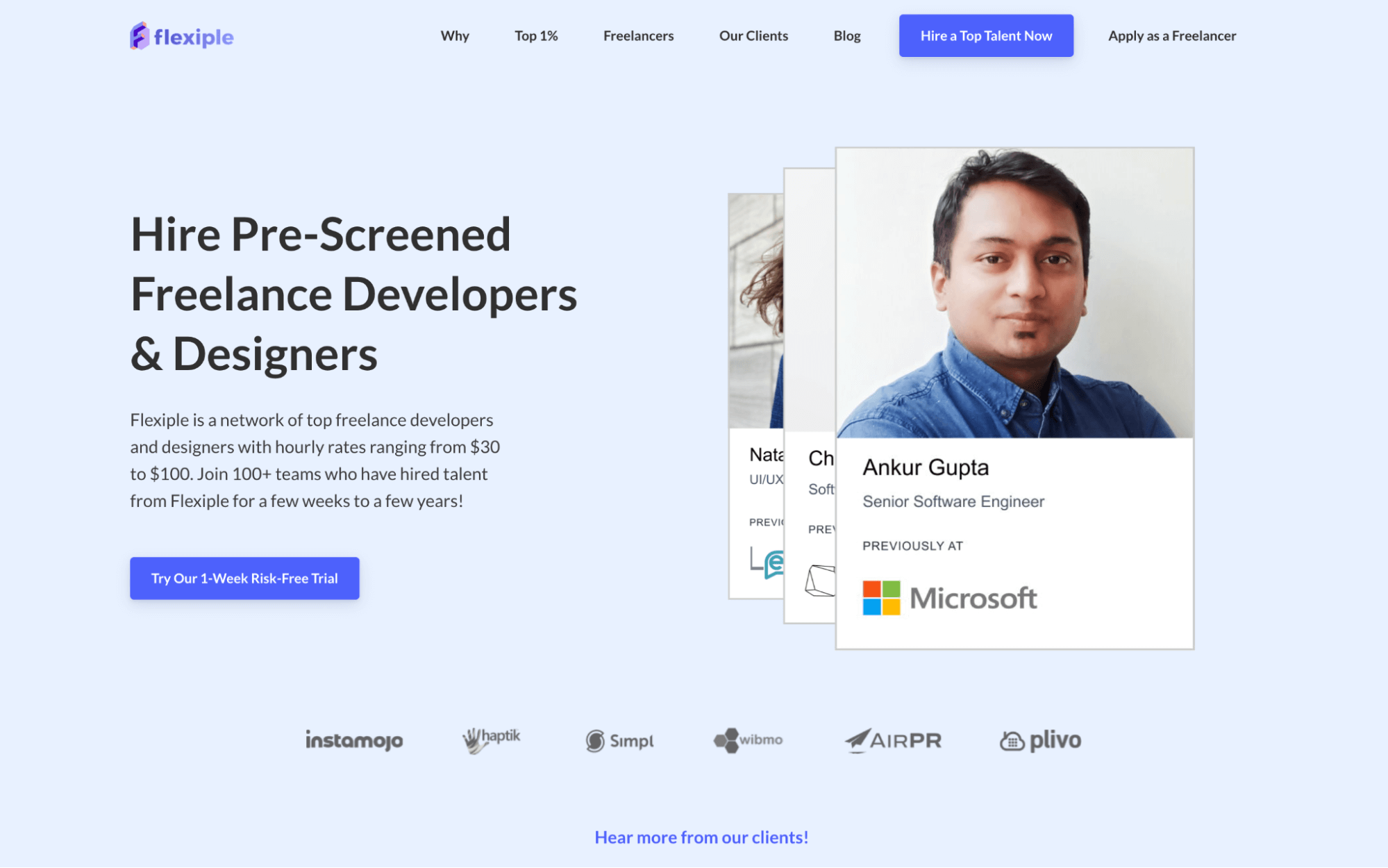Select the 'Top 1%' navigation tab

(x=536, y=35)
